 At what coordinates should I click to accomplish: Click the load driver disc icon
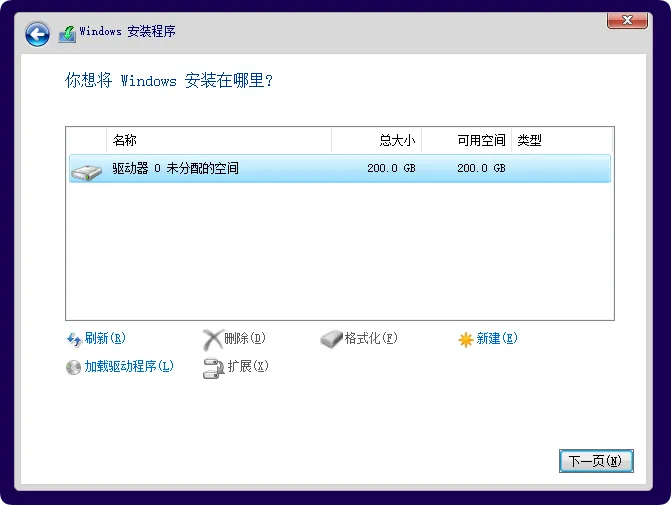[x=74, y=367]
